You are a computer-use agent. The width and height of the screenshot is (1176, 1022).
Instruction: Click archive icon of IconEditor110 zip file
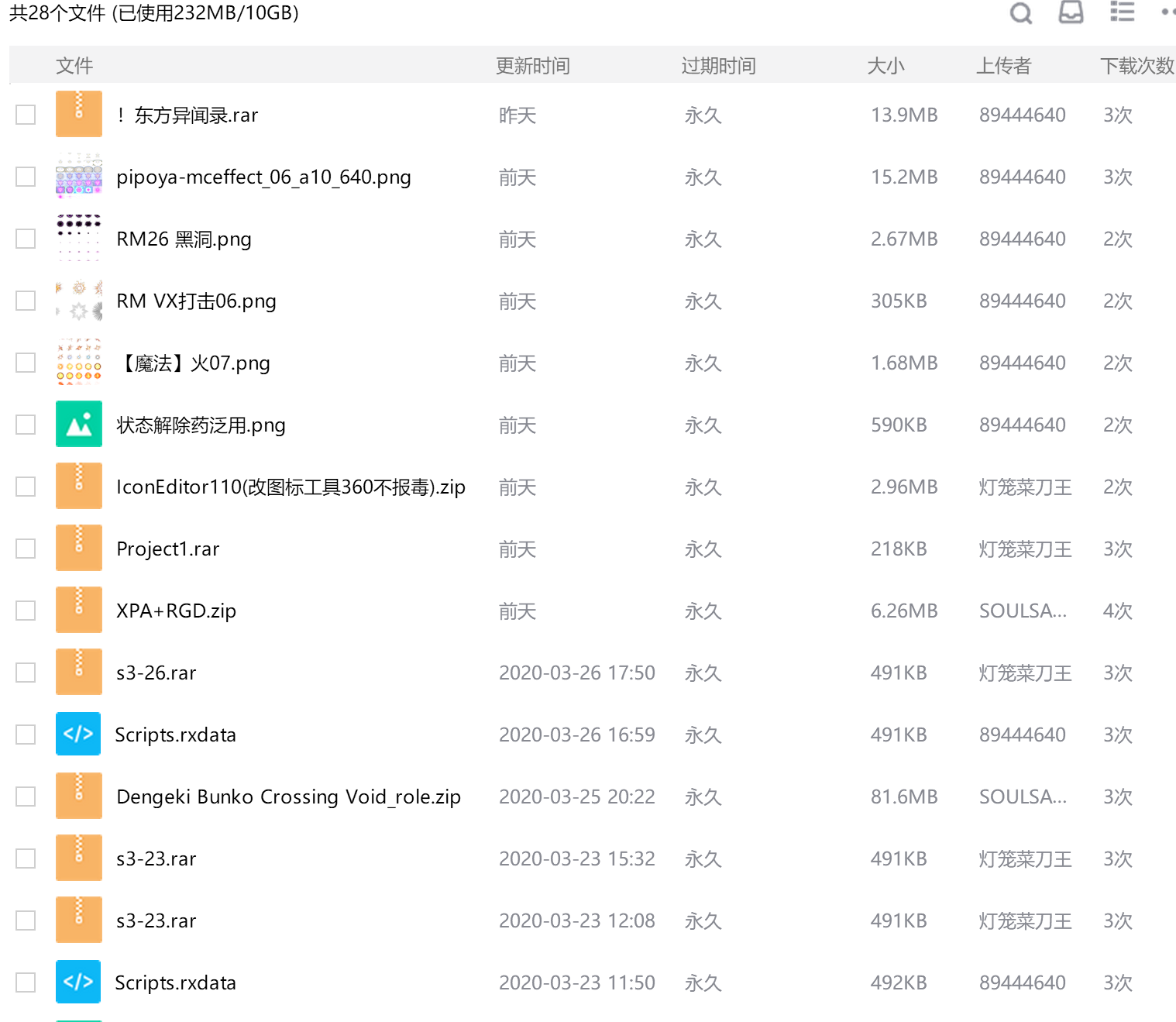[x=79, y=486]
